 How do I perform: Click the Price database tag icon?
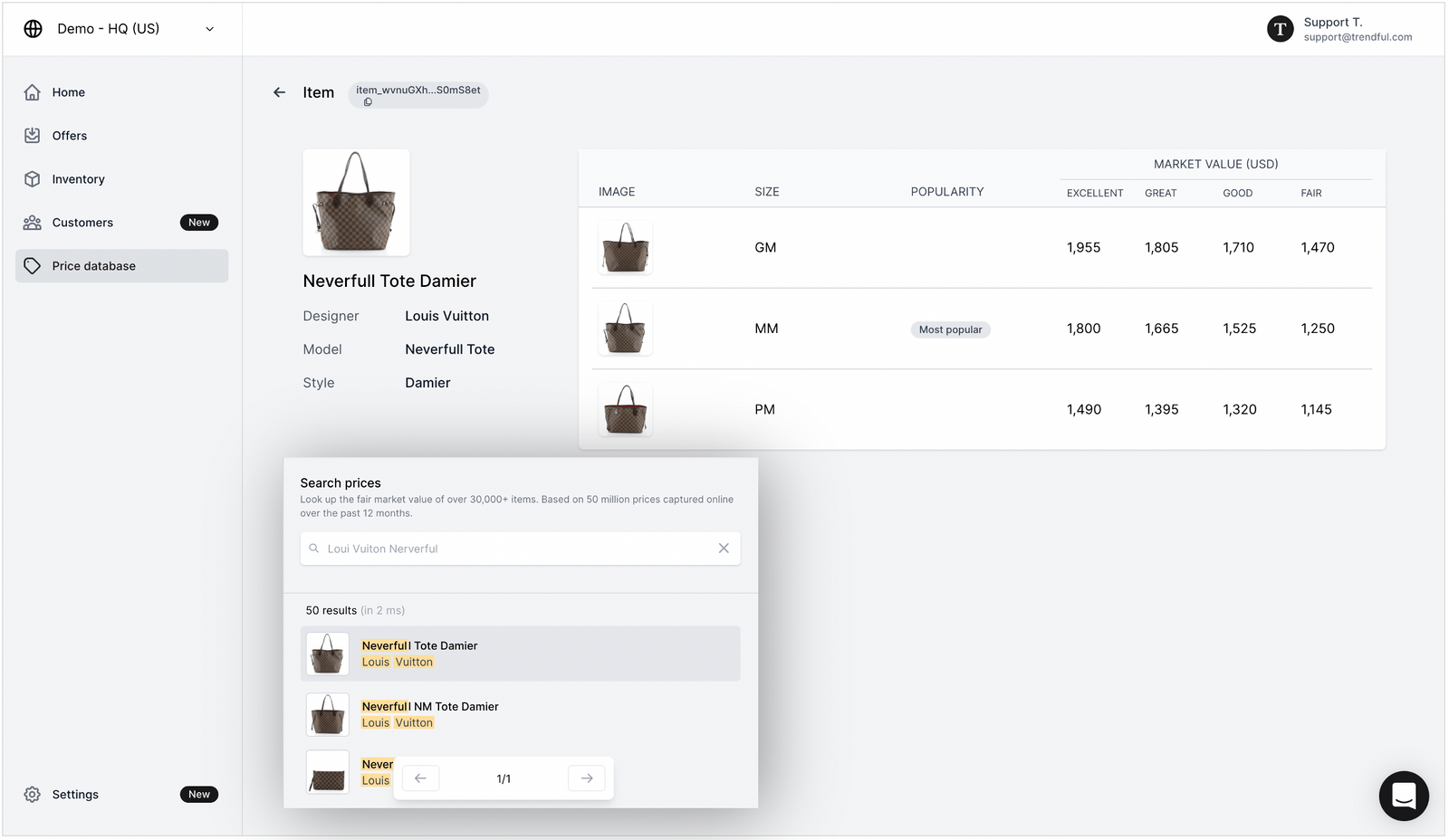coord(34,265)
